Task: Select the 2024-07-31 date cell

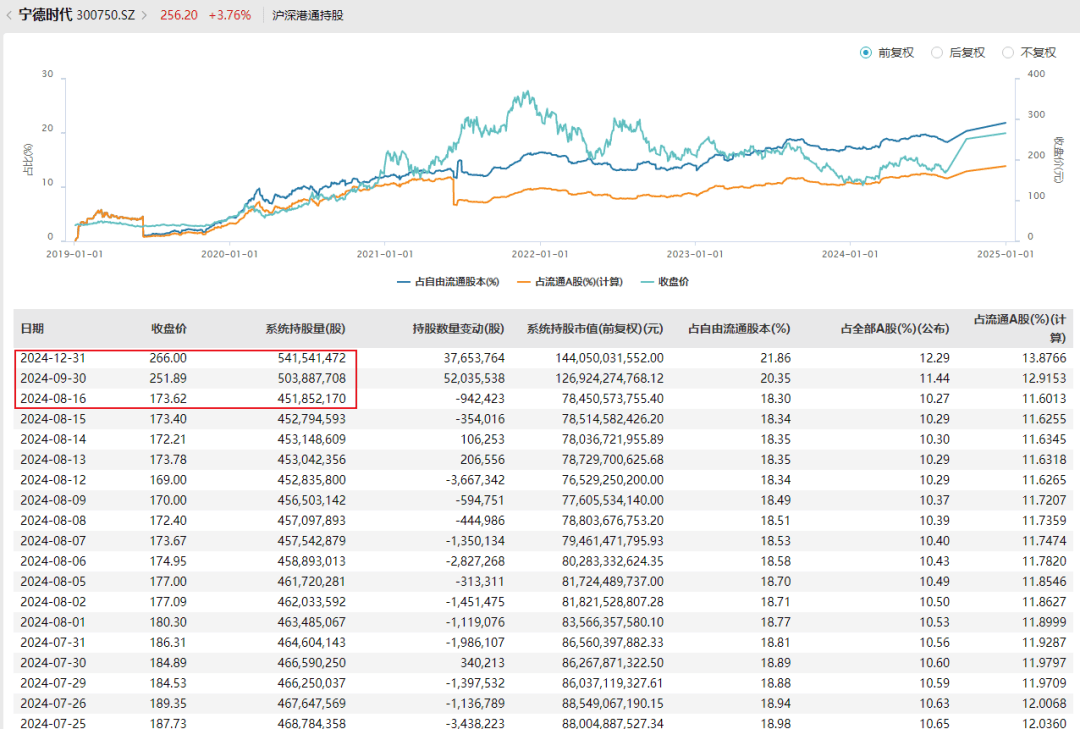Action: click(53, 642)
